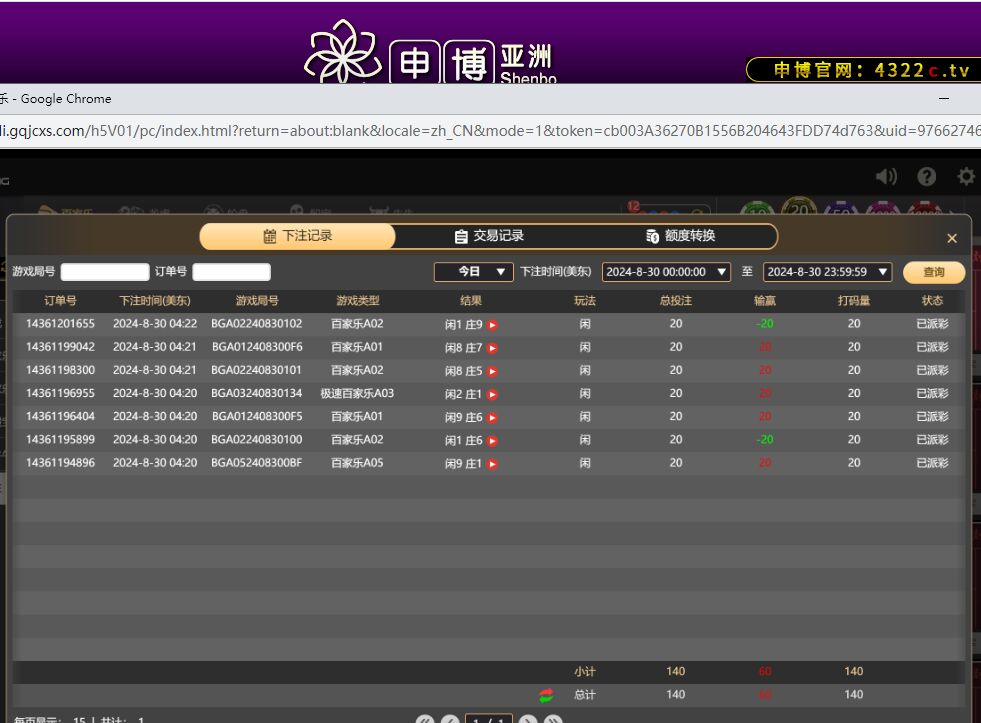The image size is (981, 723).
Task: Play video replay for order 14361194896
Action: (x=493, y=464)
